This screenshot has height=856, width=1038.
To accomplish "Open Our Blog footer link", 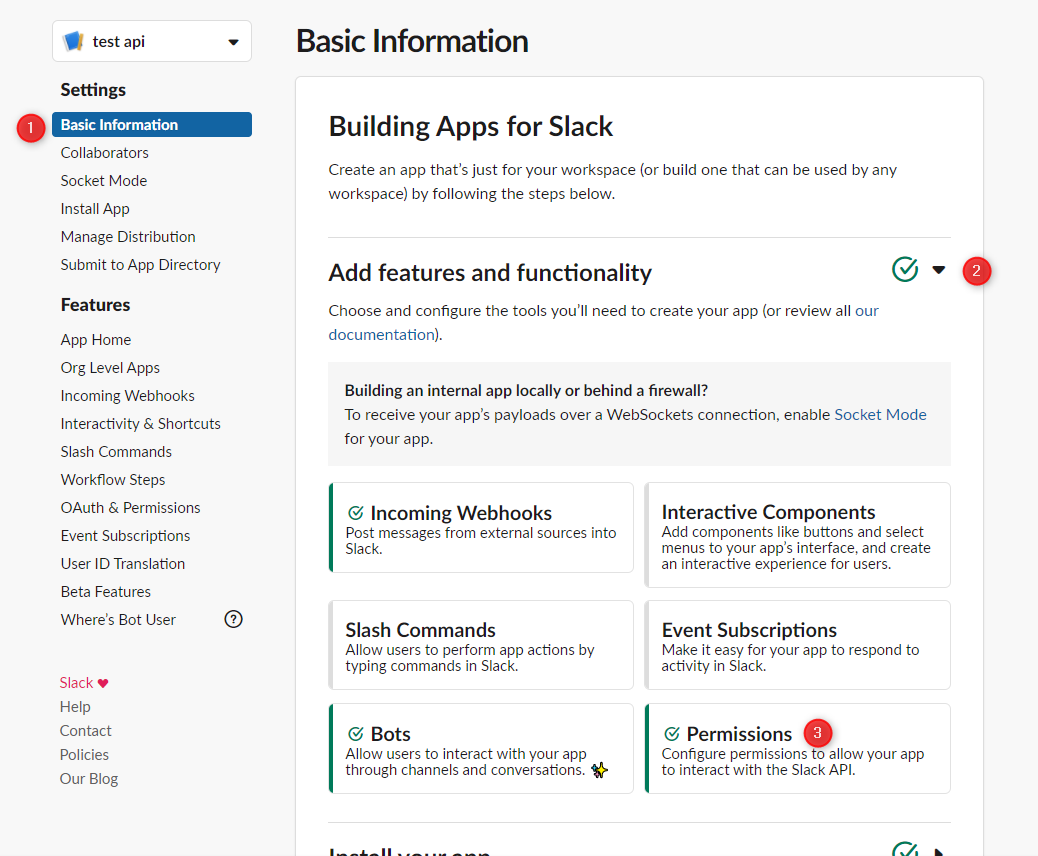I will [x=89, y=779].
